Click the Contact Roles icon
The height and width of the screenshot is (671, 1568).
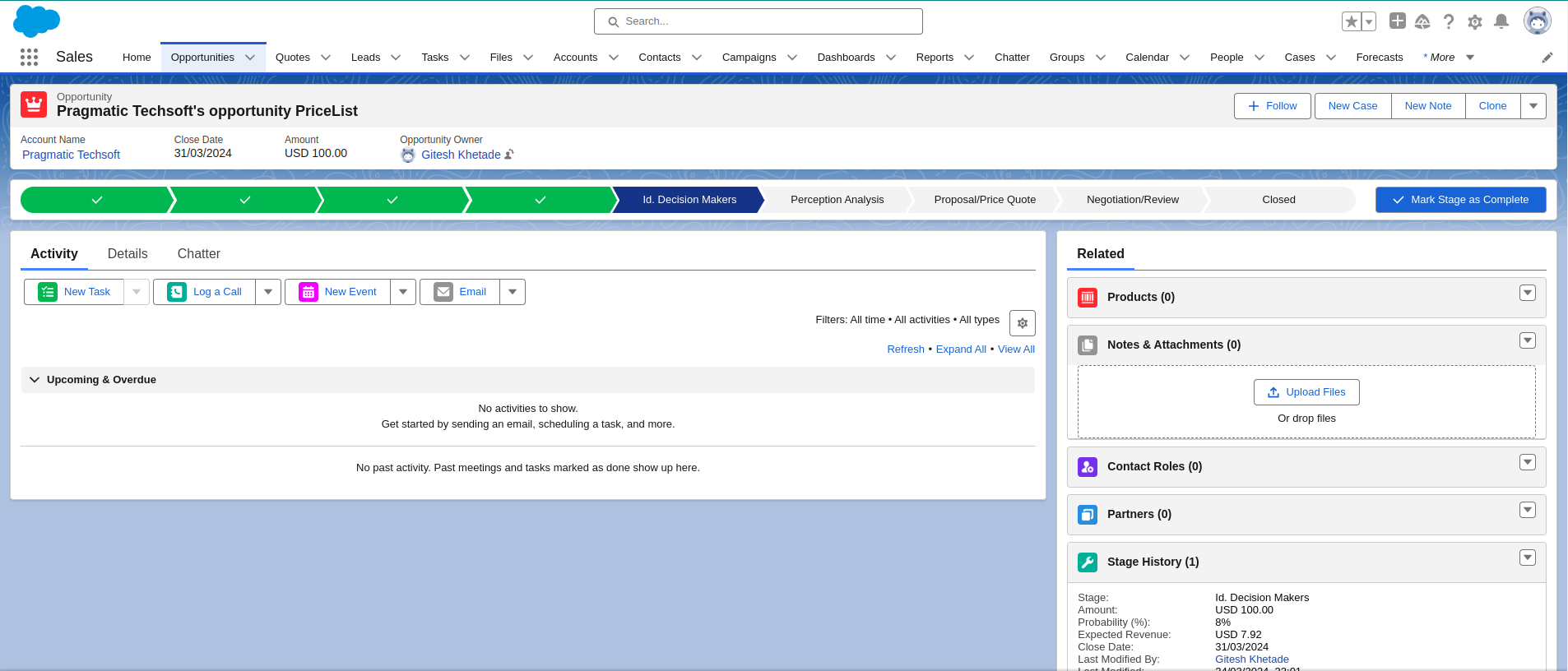(1088, 467)
